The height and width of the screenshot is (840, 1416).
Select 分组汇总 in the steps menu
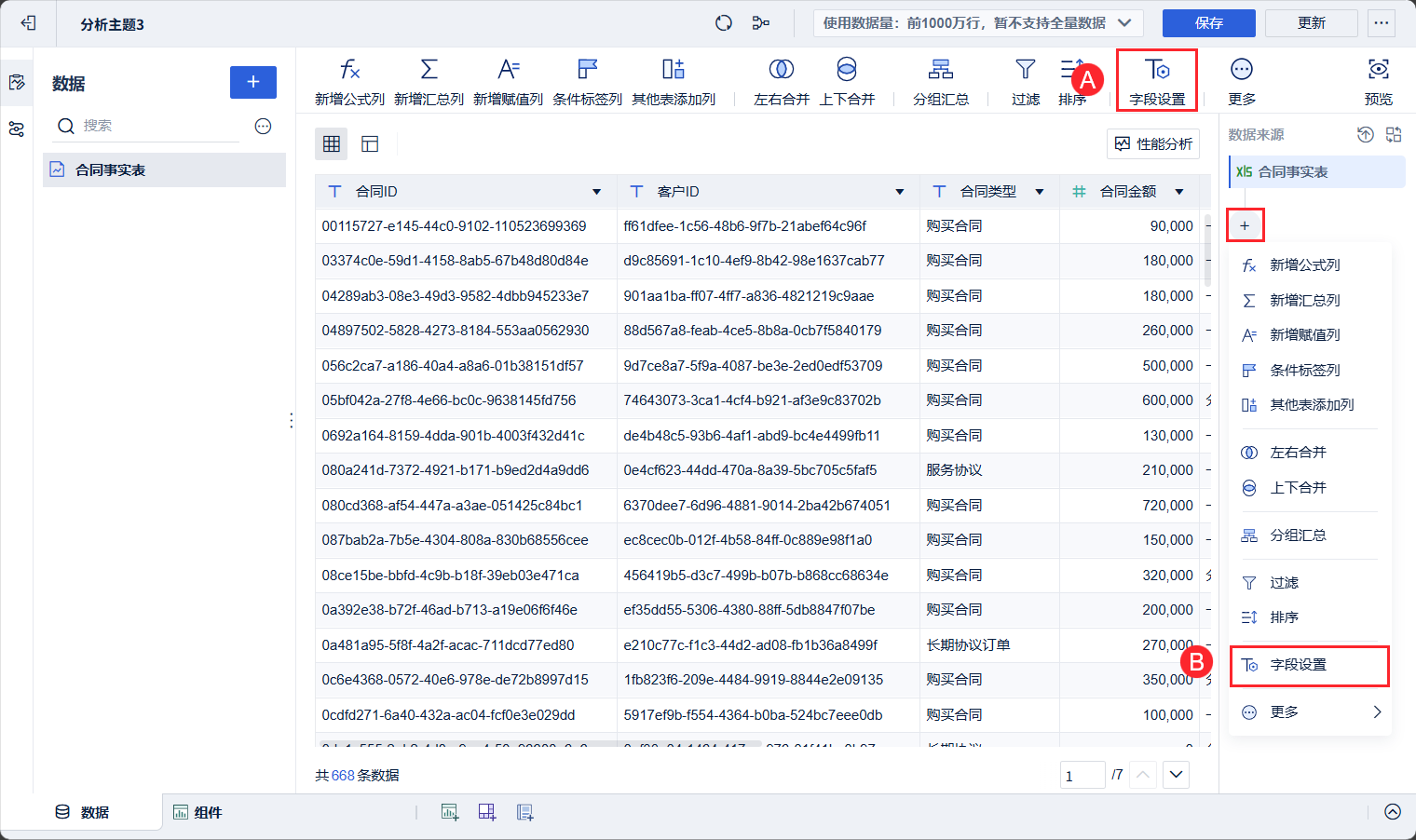1310,535
